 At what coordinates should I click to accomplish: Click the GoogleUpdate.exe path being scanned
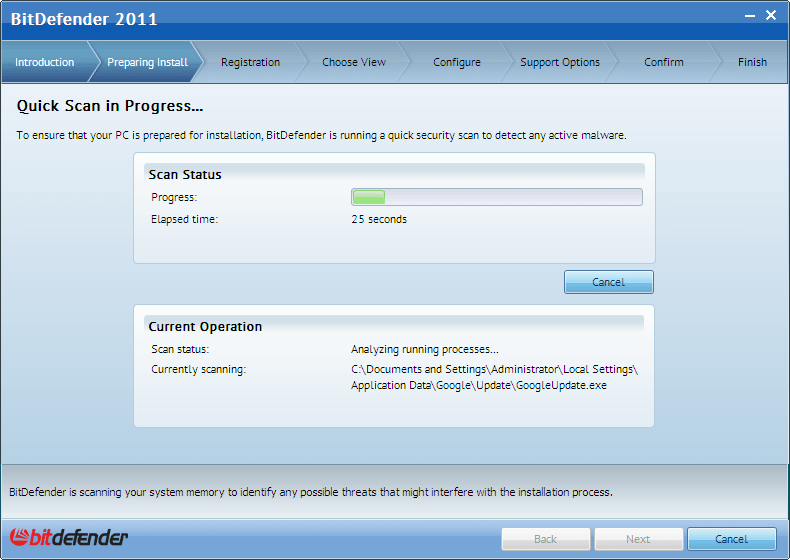(x=494, y=377)
